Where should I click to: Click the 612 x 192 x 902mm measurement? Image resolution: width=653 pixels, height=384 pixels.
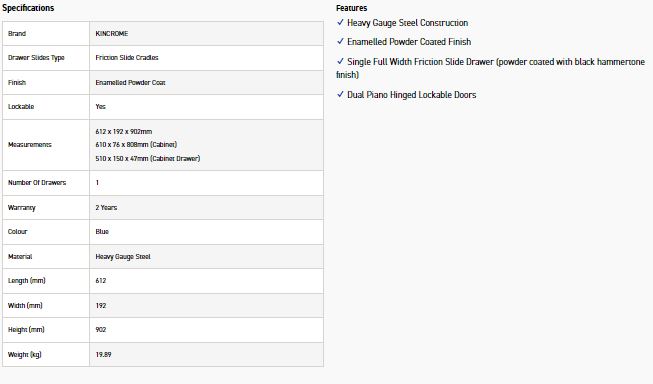pyautogui.click(x=124, y=131)
